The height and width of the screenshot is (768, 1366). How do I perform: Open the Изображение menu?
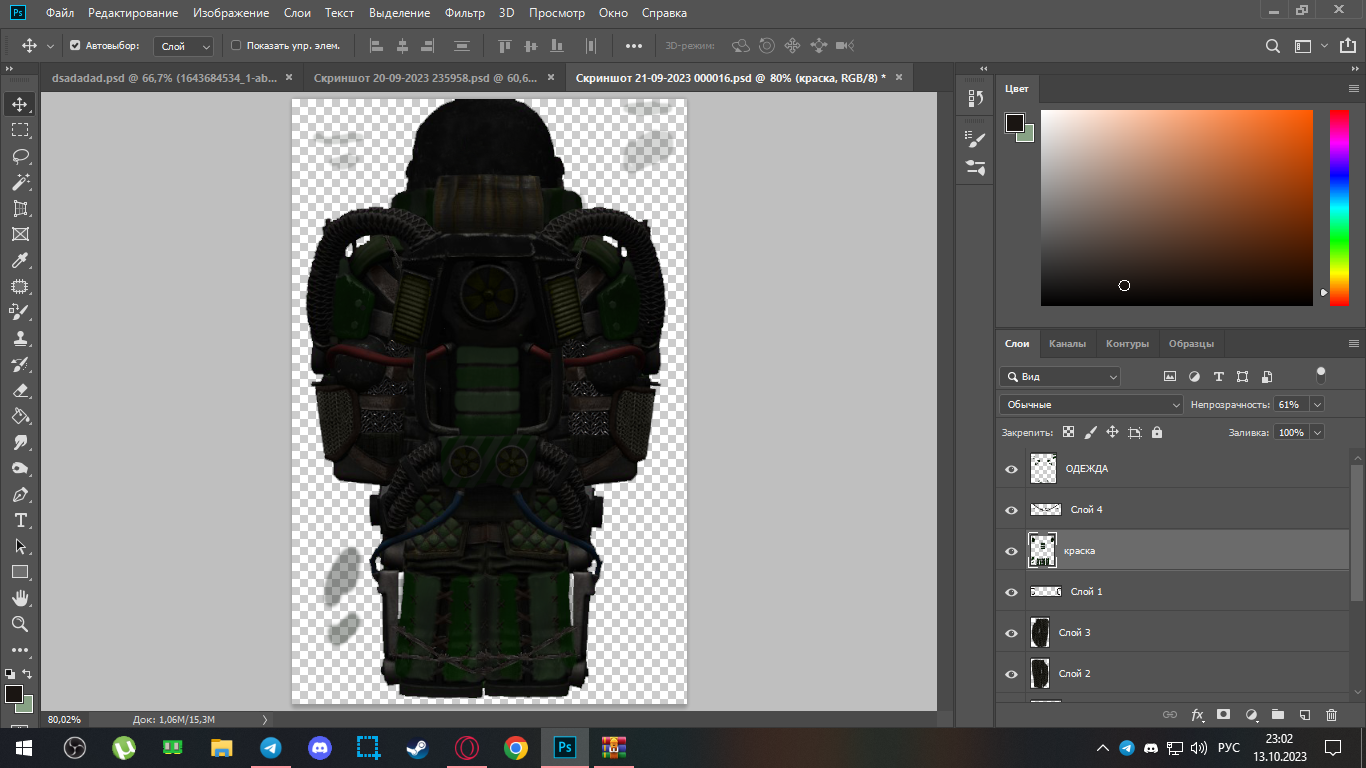231,13
